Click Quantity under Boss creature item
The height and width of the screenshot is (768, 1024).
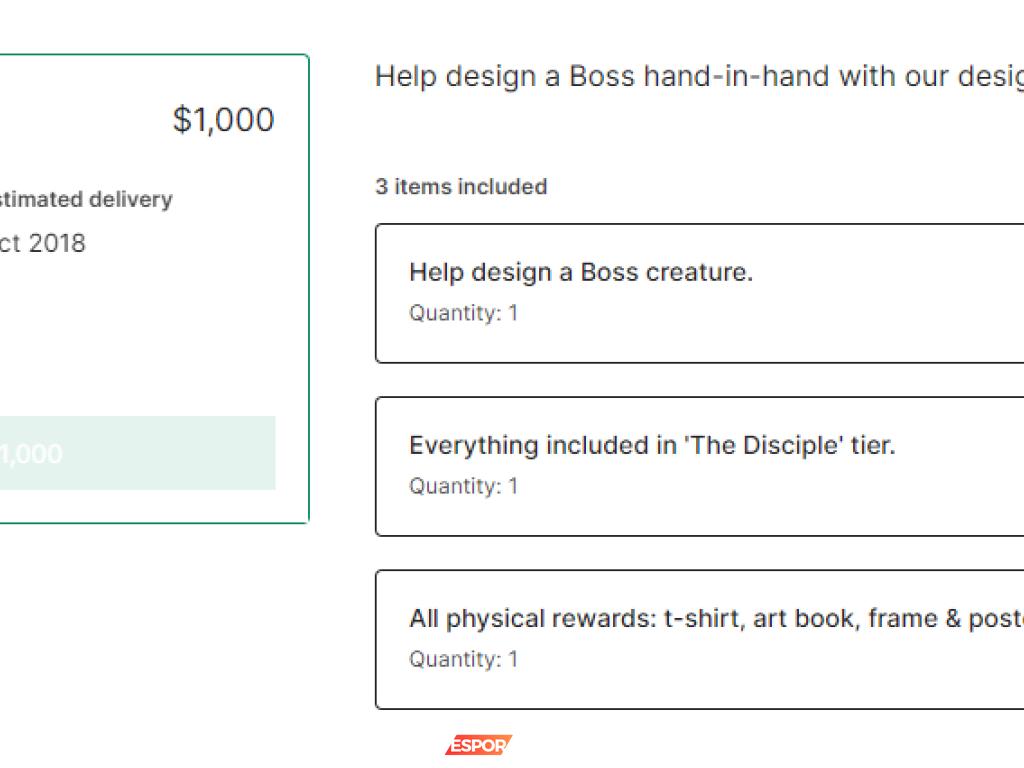464,313
